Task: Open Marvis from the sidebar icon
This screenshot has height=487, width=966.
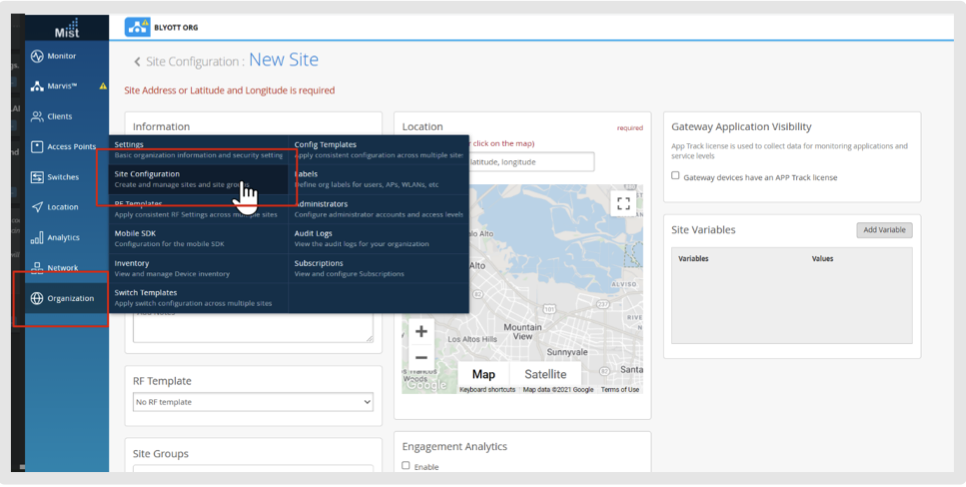Action: tap(37, 86)
